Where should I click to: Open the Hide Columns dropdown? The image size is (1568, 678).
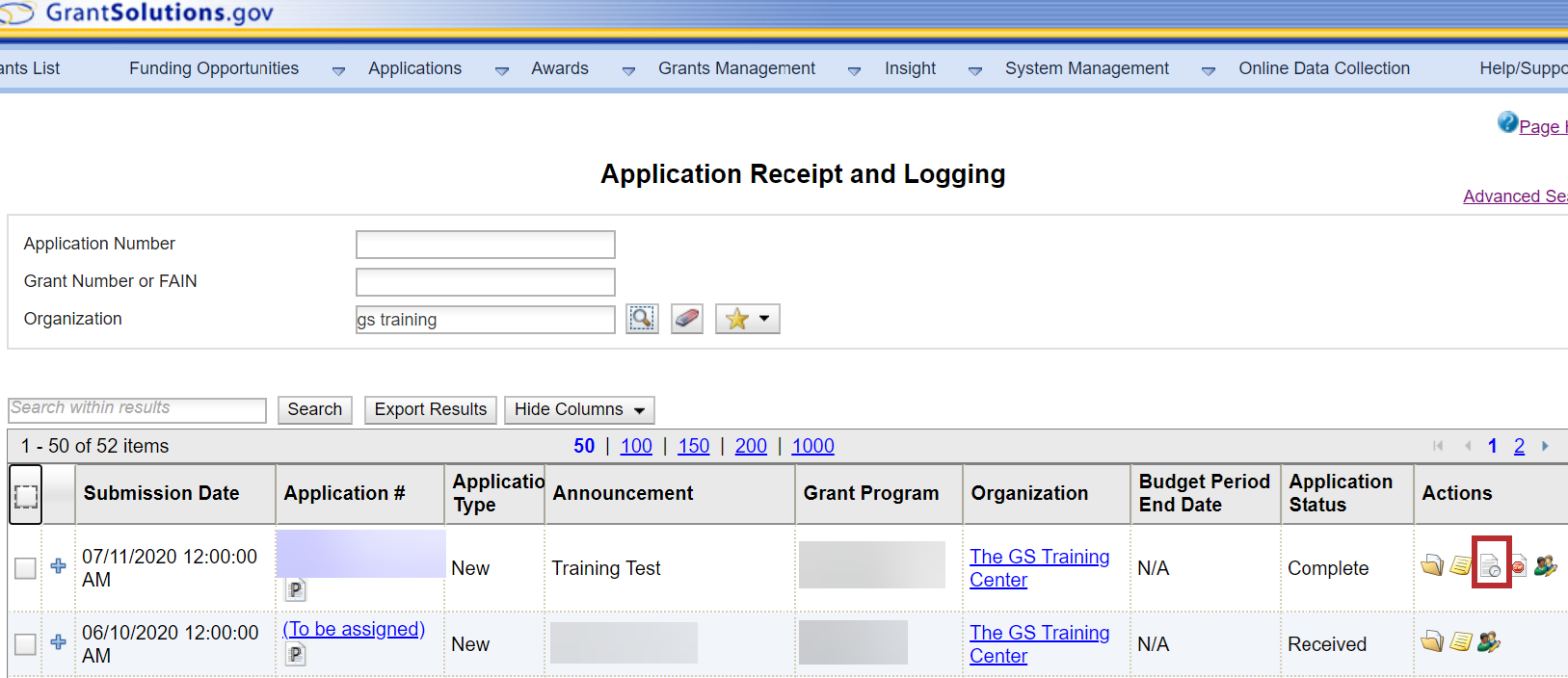578,410
